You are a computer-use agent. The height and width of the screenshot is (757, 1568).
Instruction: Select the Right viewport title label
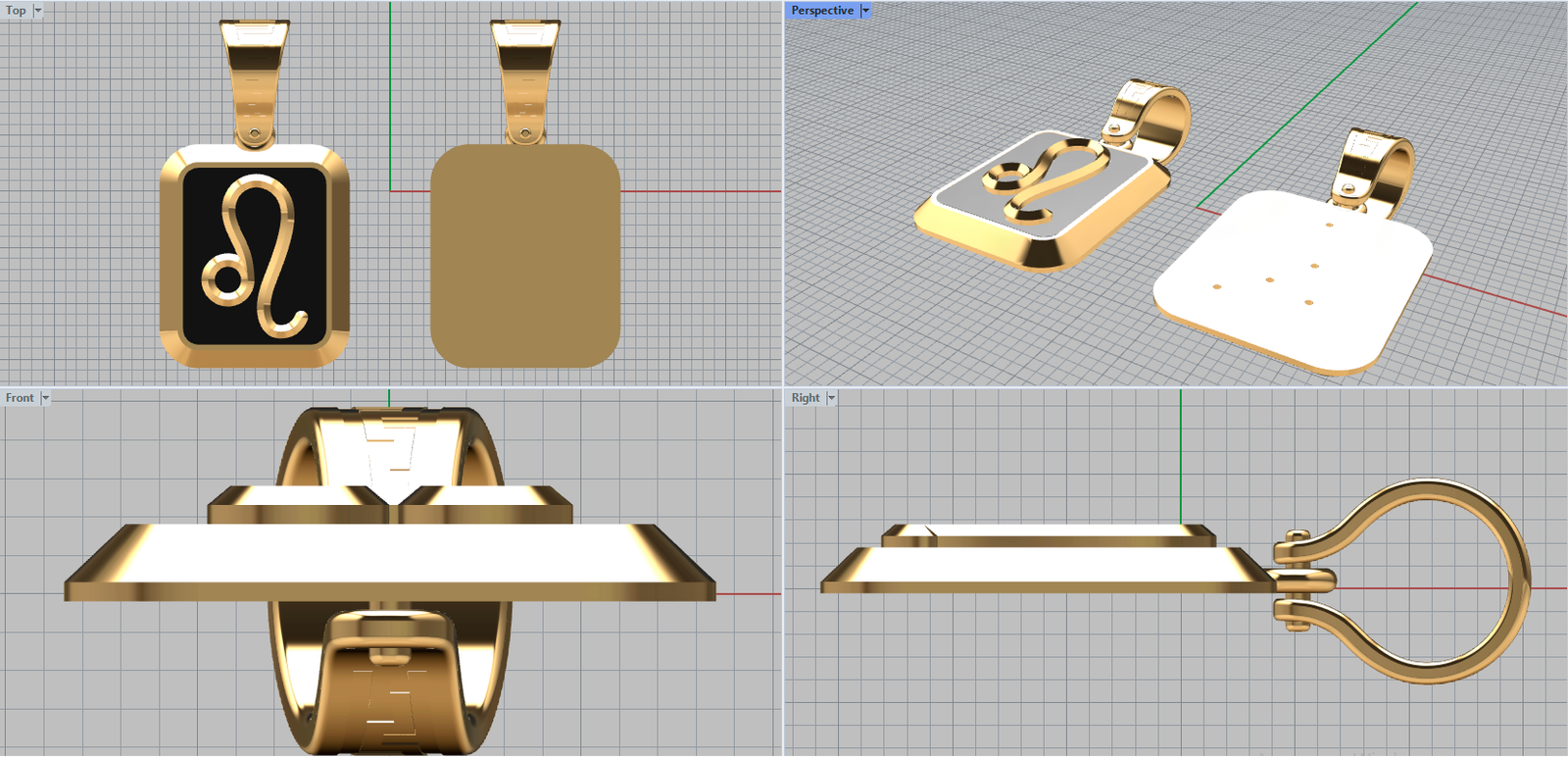[805, 398]
